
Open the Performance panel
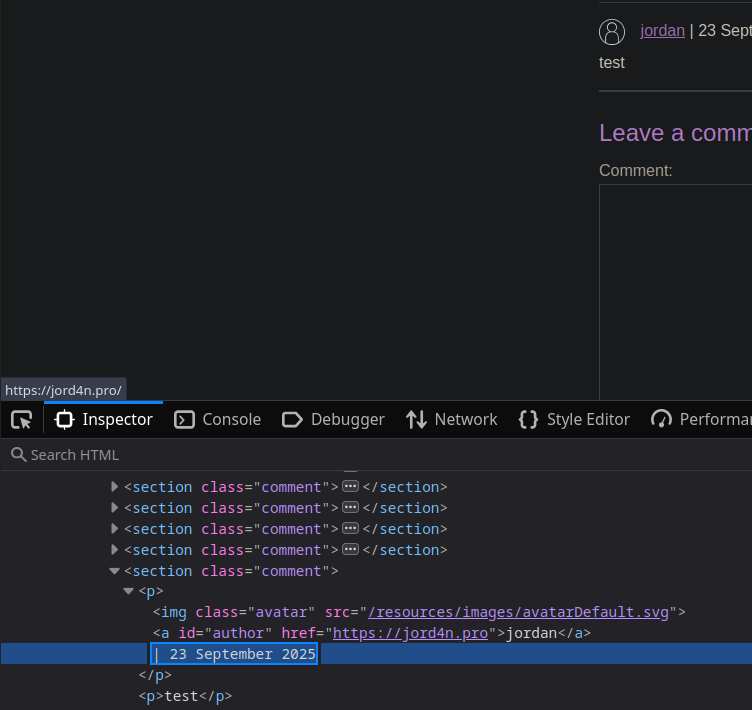[x=700, y=420]
